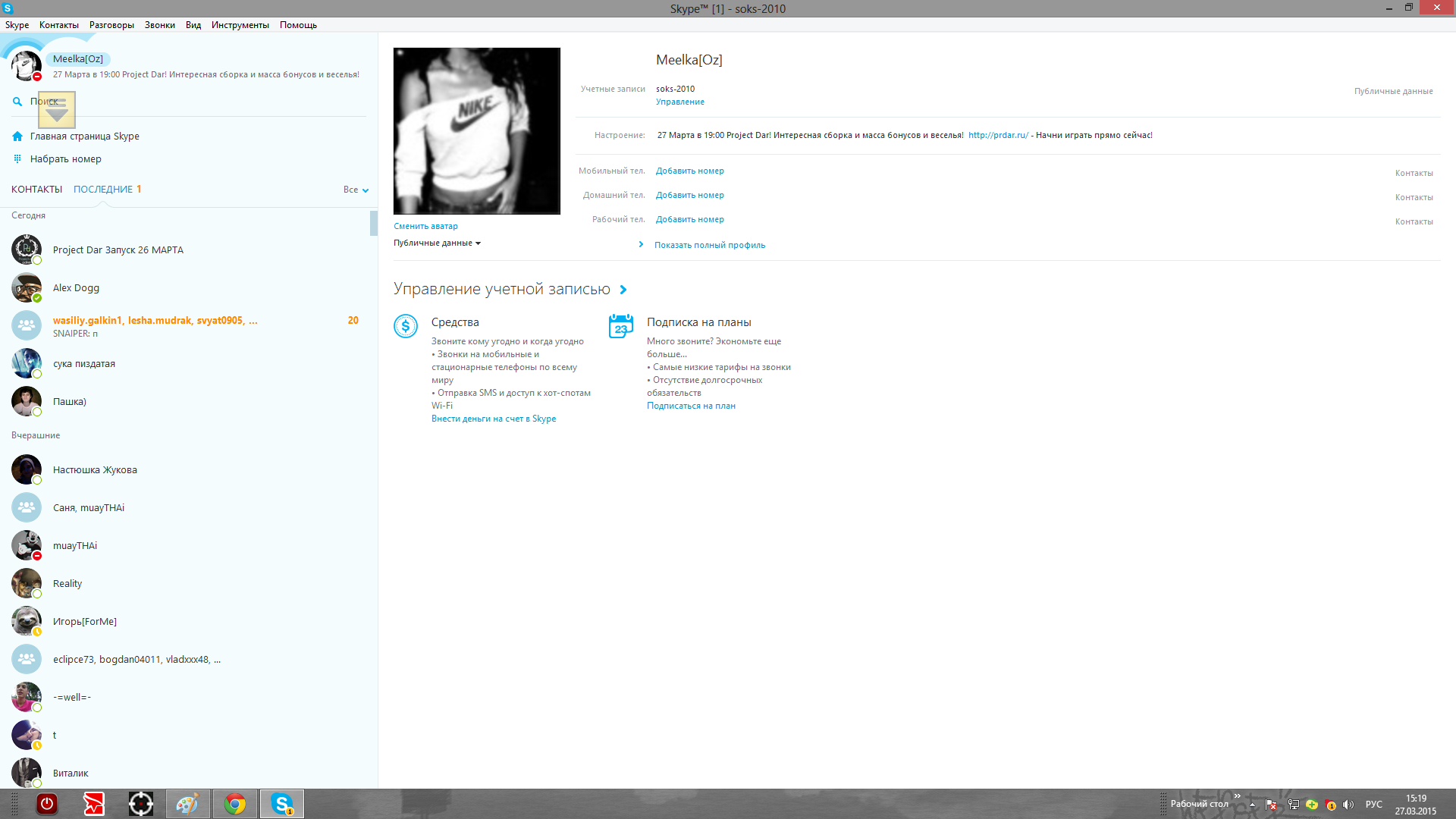The width and height of the screenshot is (1456, 819).
Task: Select Alex Dogg contact avatar
Action: pyautogui.click(x=27, y=287)
